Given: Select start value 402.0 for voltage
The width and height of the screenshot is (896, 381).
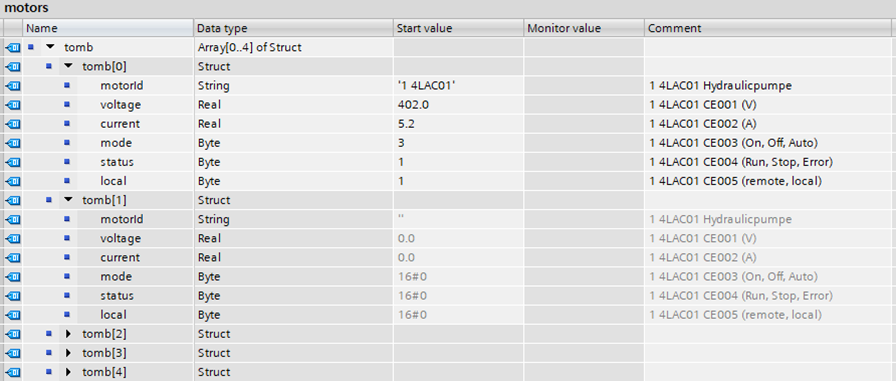Looking at the screenshot, I should click(458, 105).
